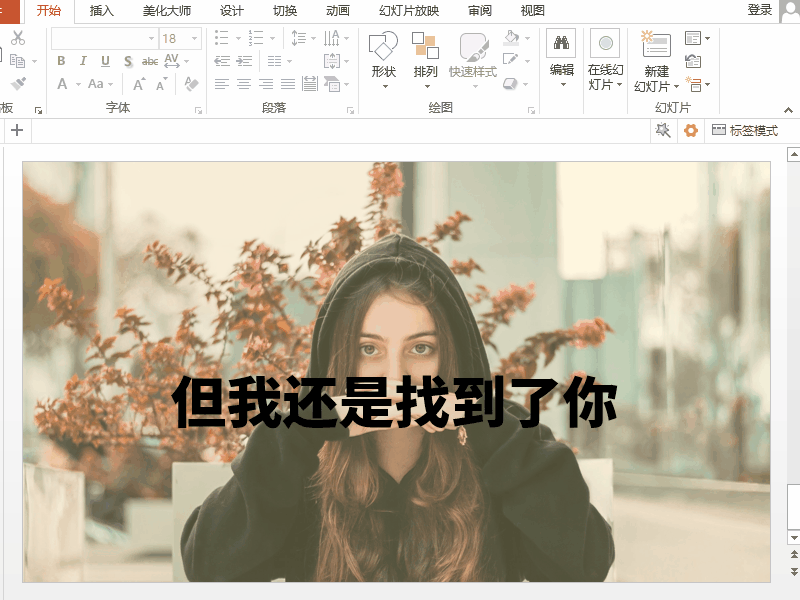The height and width of the screenshot is (600, 800).
Task: Select the Cut scissors icon
Action: pyautogui.click(x=18, y=38)
